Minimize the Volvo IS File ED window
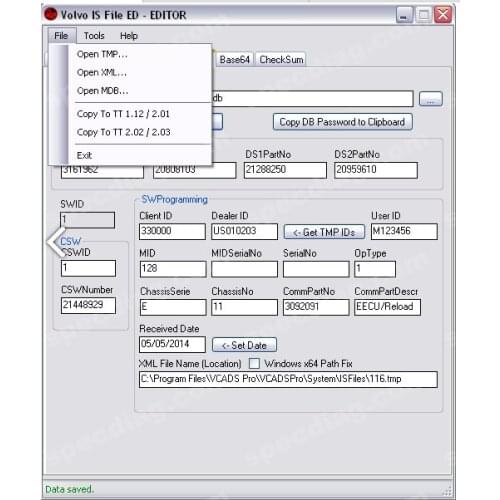Screen dimensions: 500x500 [x=404, y=15]
